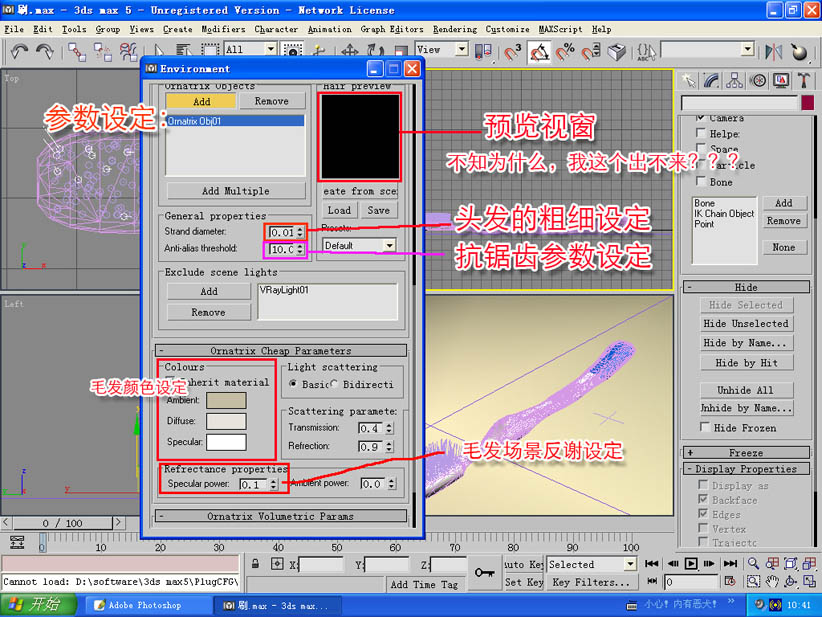Click the Redo arrow icon
Viewport: 822px width, 617px height.
pos(45,51)
